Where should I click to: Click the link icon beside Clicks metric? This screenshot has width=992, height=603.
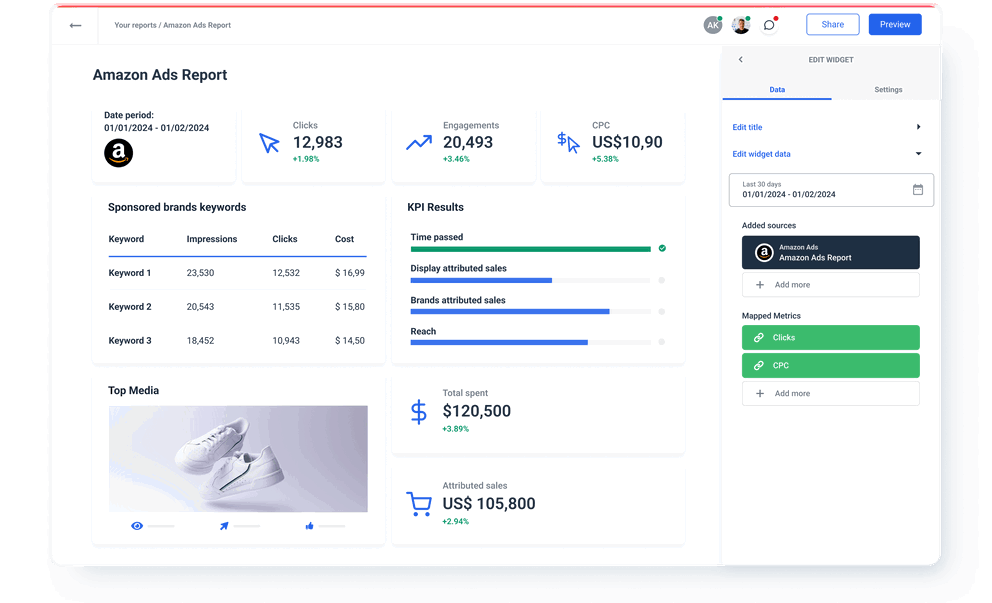(x=759, y=338)
